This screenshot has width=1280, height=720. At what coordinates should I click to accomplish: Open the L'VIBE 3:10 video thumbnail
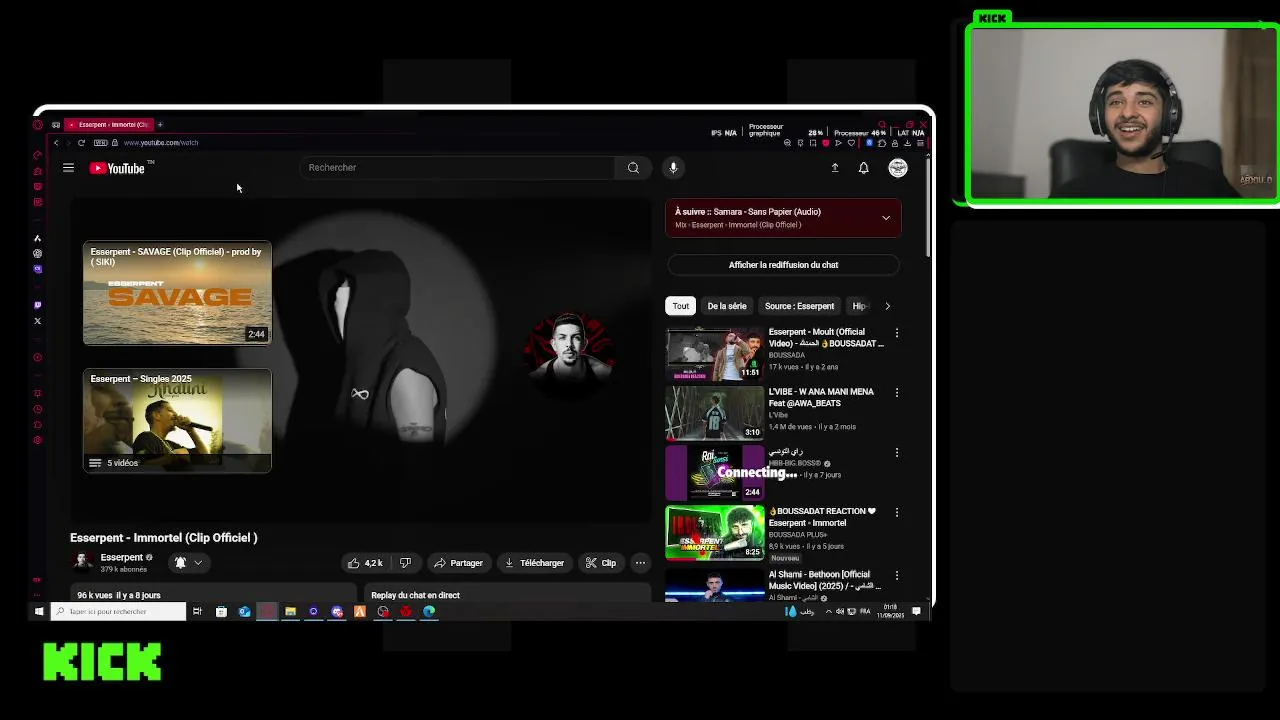pyautogui.click(x=714, y=413)
